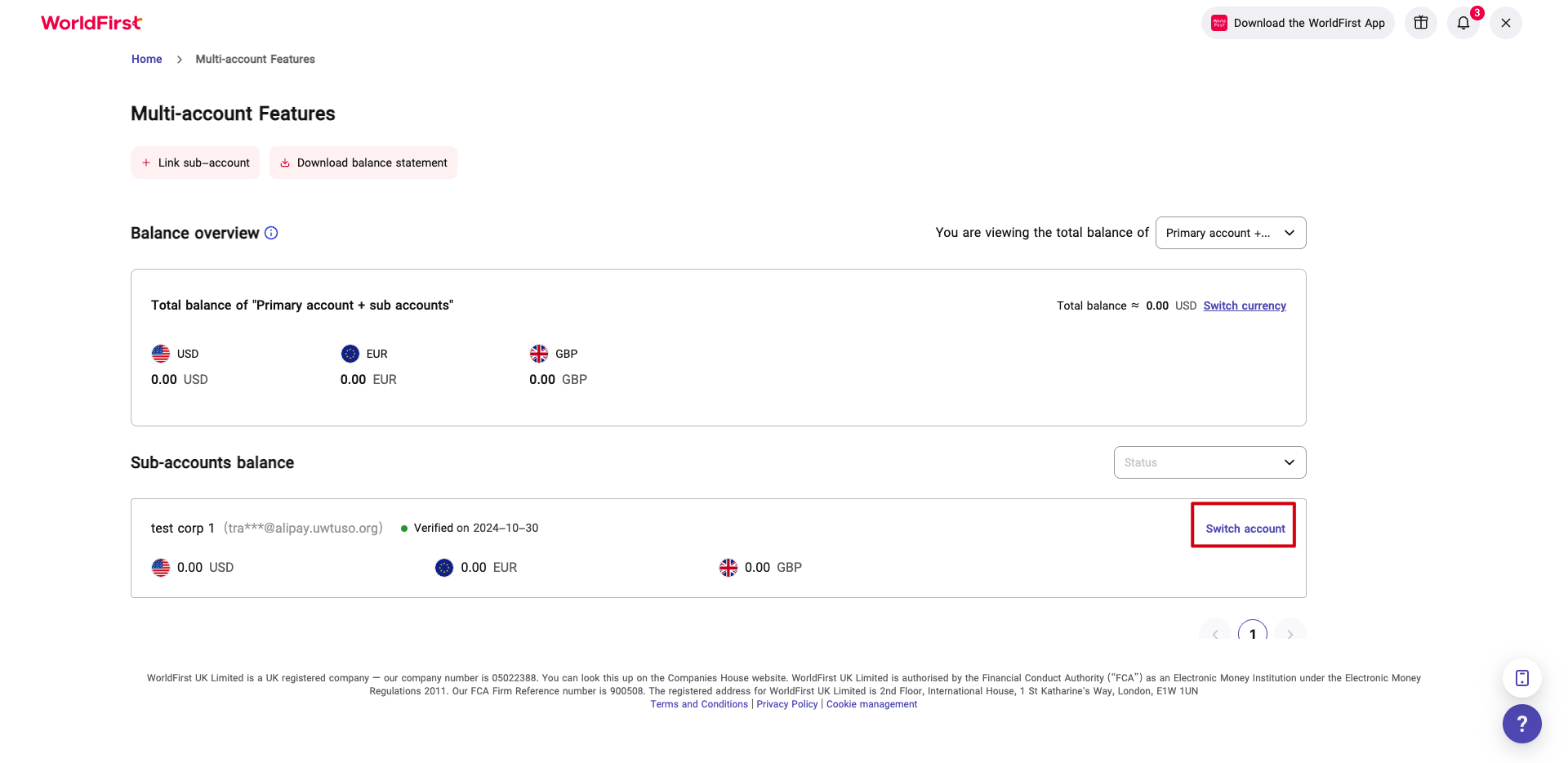Click the USD flag in total balance
The height and width of the screenshot is (763, 1568).
pyautogui.click(x=161, y=354)
